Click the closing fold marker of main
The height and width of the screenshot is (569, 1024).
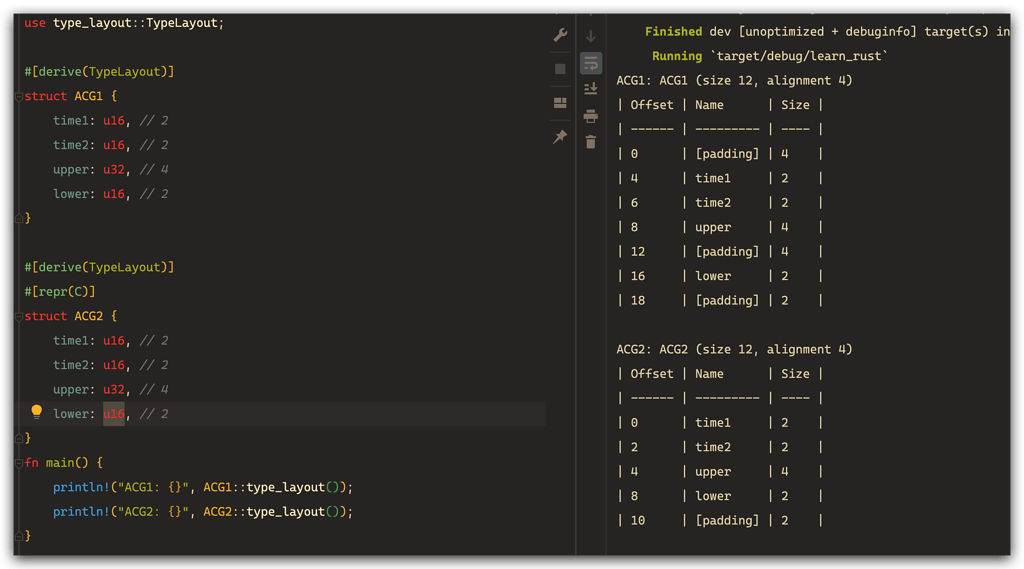point(18,536)
